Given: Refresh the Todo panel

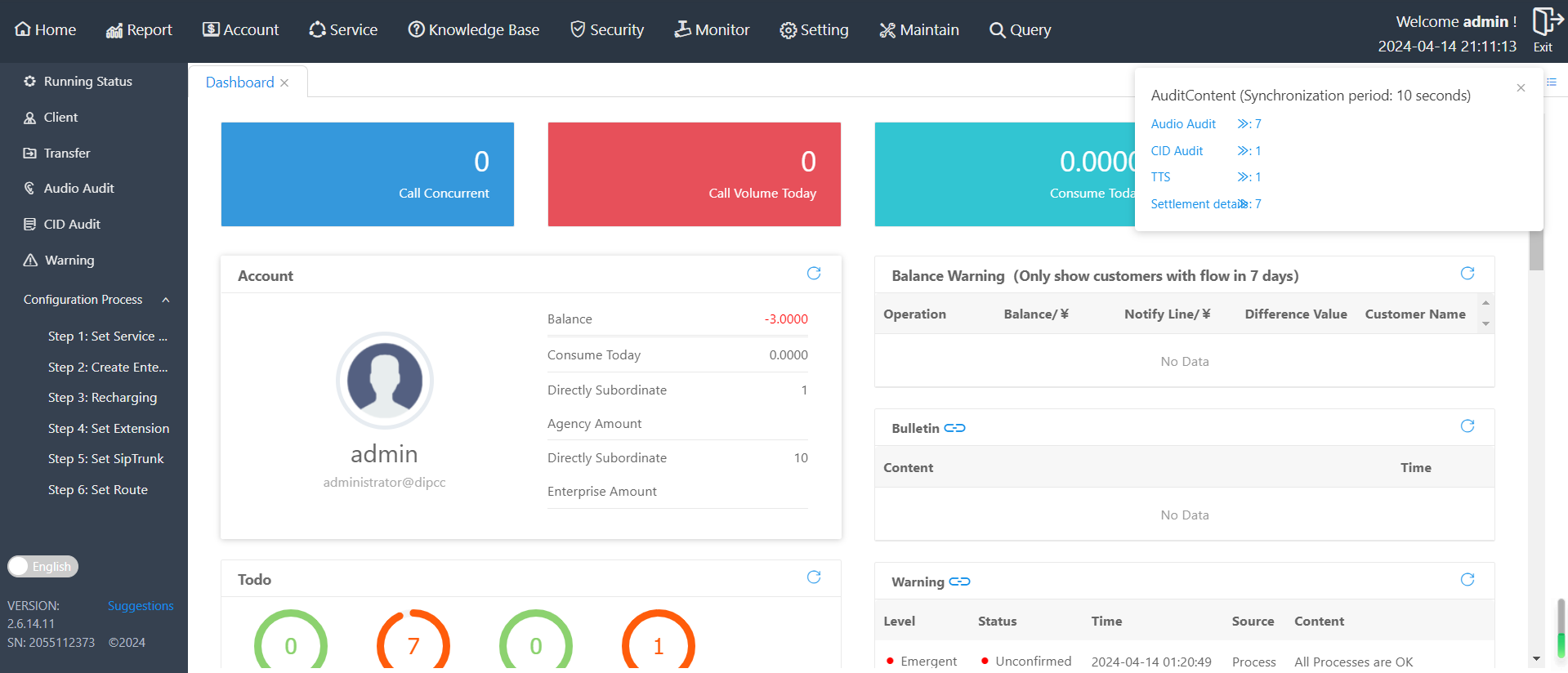Looking at the screenshot, I should [x=813, y=577].
